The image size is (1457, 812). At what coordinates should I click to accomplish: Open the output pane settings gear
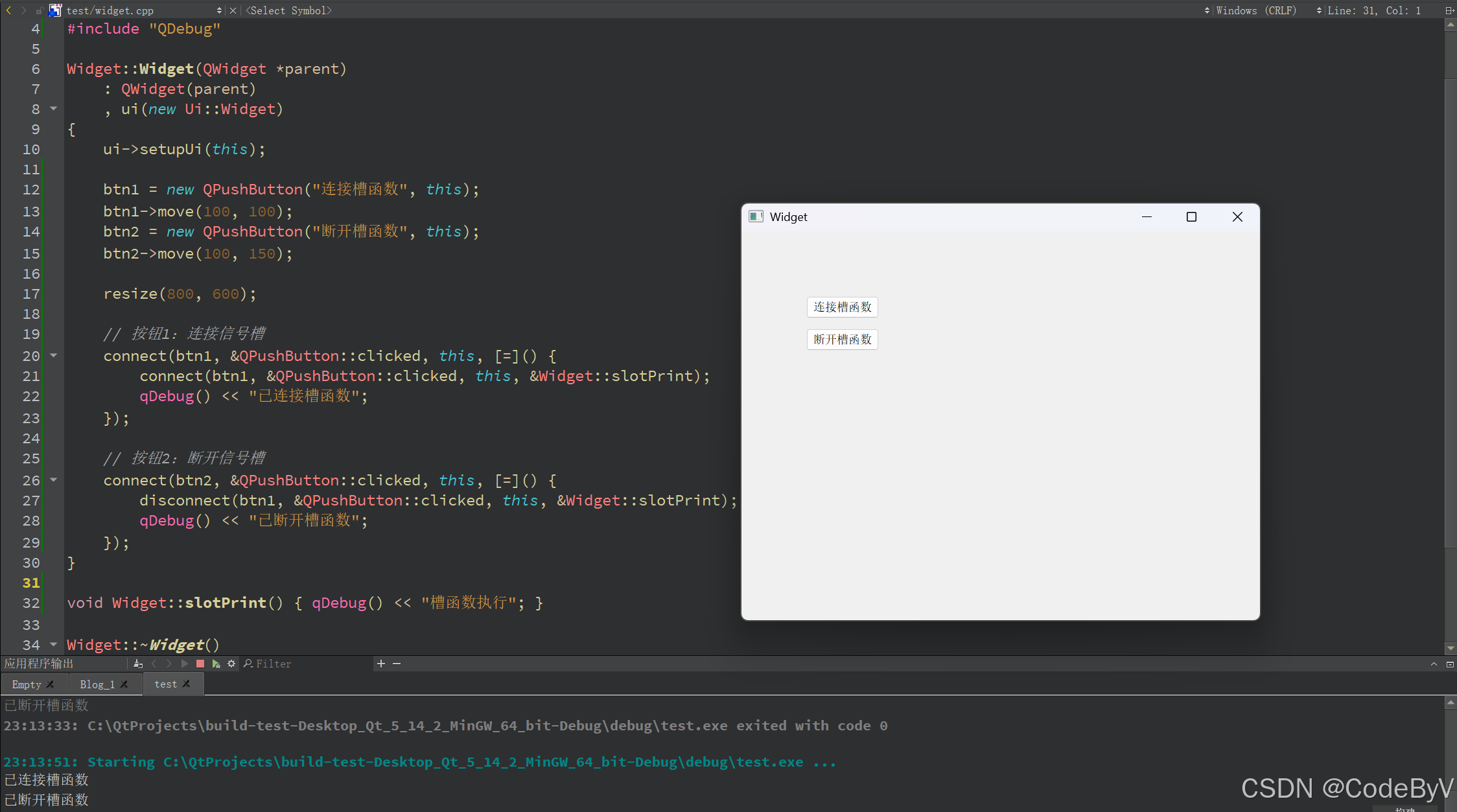point(231,664)
